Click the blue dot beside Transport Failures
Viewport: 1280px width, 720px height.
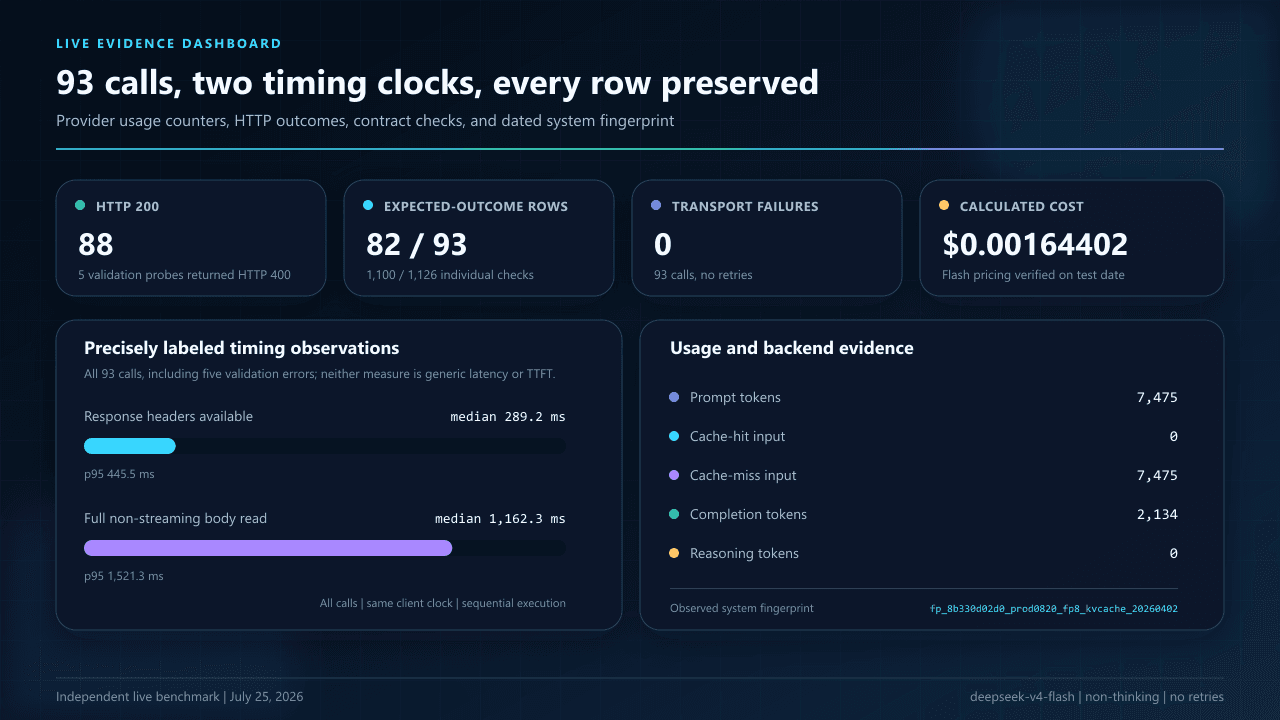click(x=656, y=206)
